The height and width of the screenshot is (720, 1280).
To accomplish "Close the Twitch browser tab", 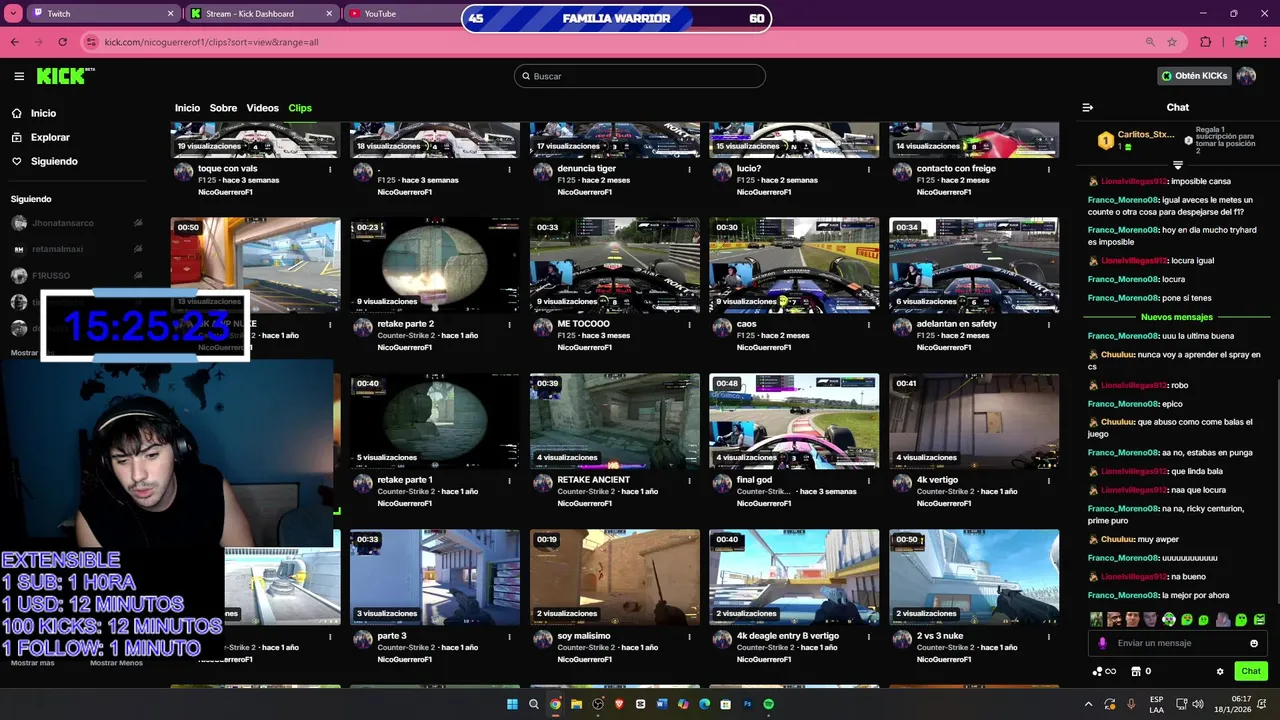I will point(169,14).
